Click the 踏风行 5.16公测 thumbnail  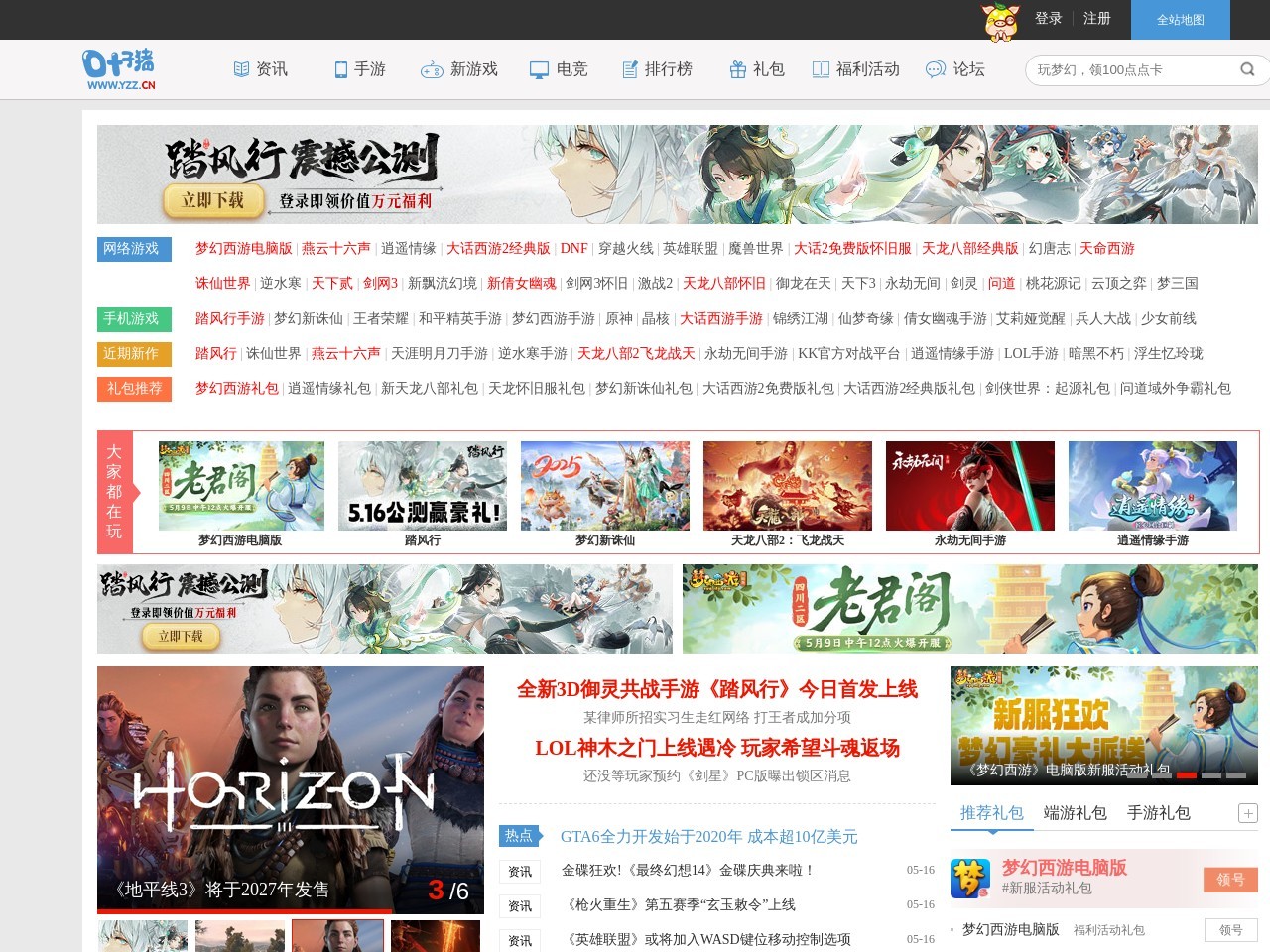point(423,486)
